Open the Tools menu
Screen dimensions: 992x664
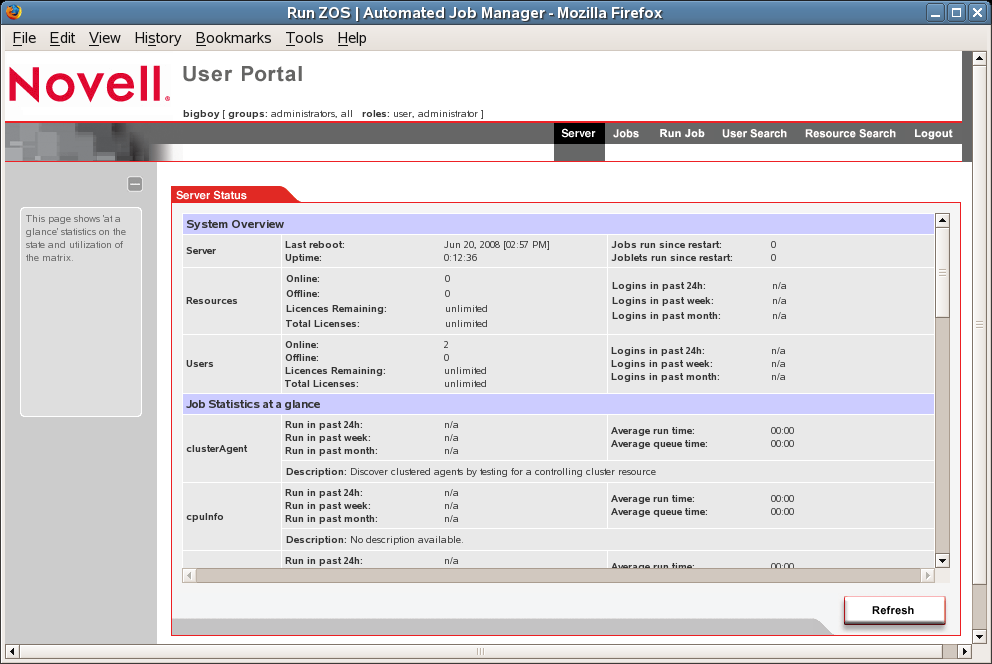point(304,38)
